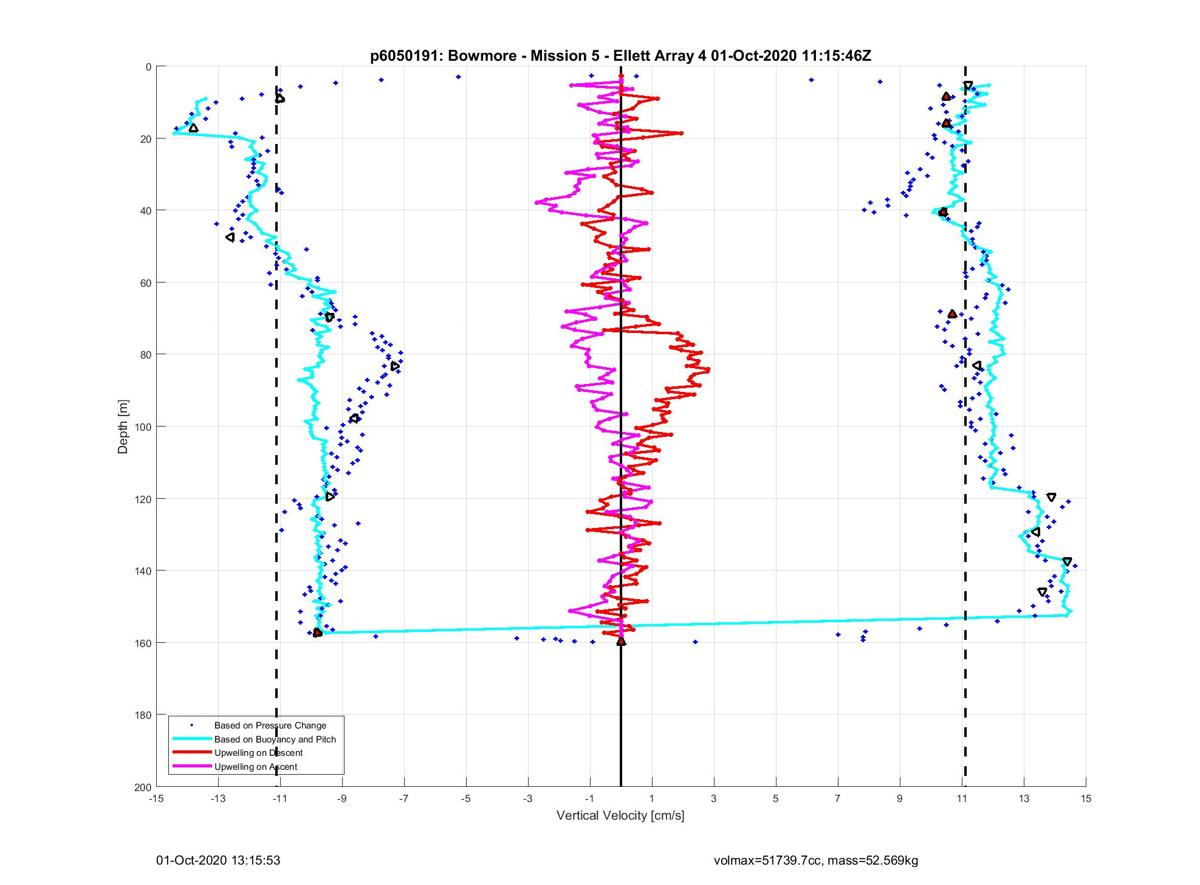Viewport: 1200px width, 885px height.
Task: Click depth axis tick label "100"
Action: (141, 427)
